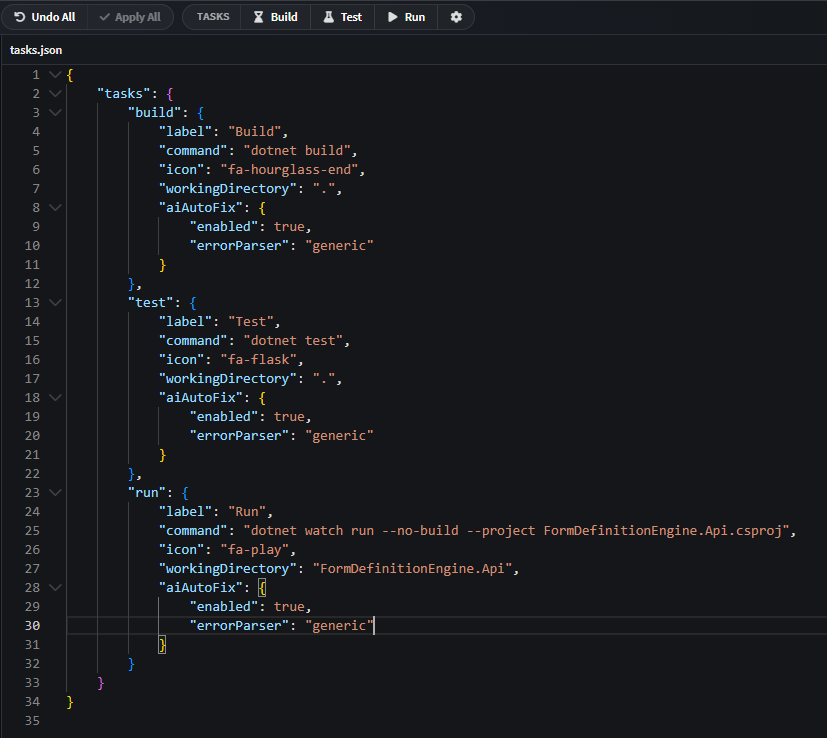The width and height of the screenshot is (827, 738).
Task: Click the "Build" label value on line 4
Action: pos(255,132)
